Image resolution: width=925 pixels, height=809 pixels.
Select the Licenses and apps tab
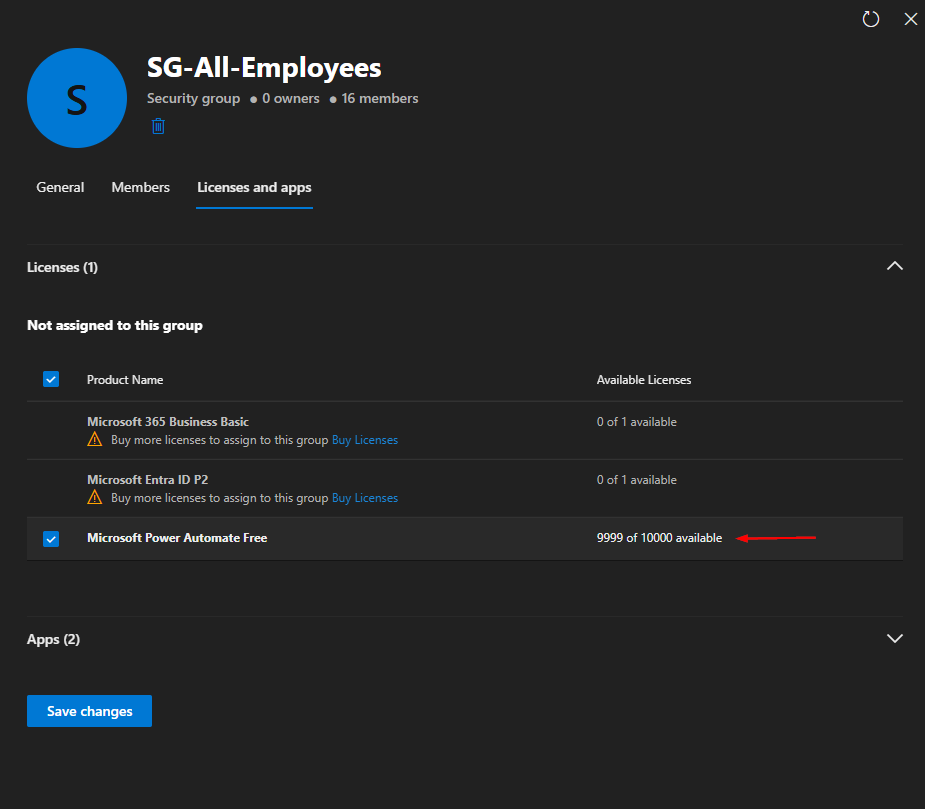tap(254, 188)
